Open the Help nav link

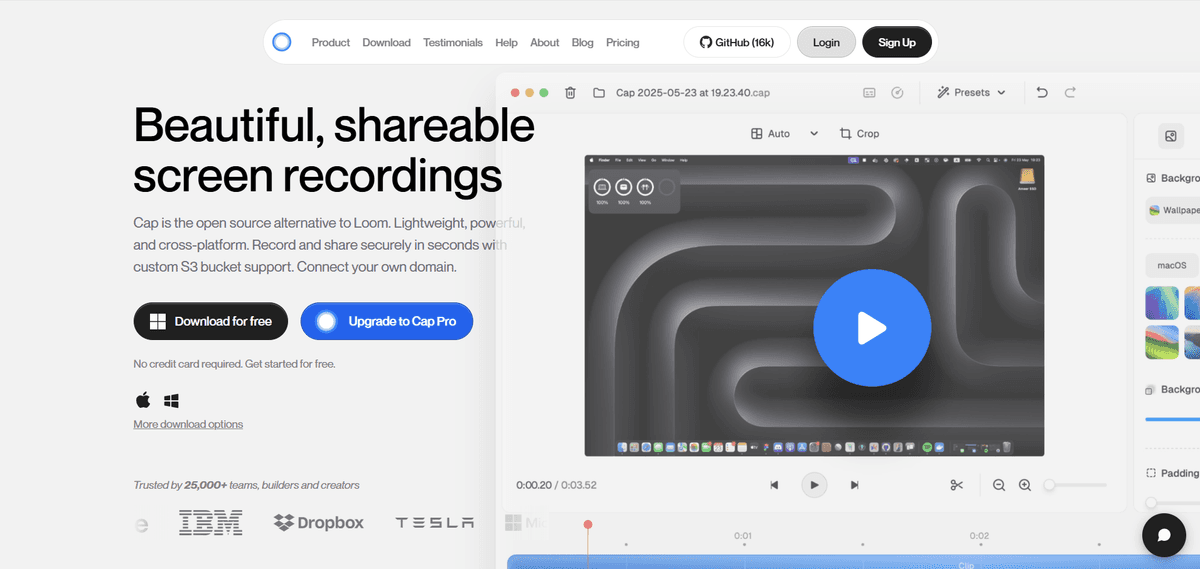[x=506, y=43]
